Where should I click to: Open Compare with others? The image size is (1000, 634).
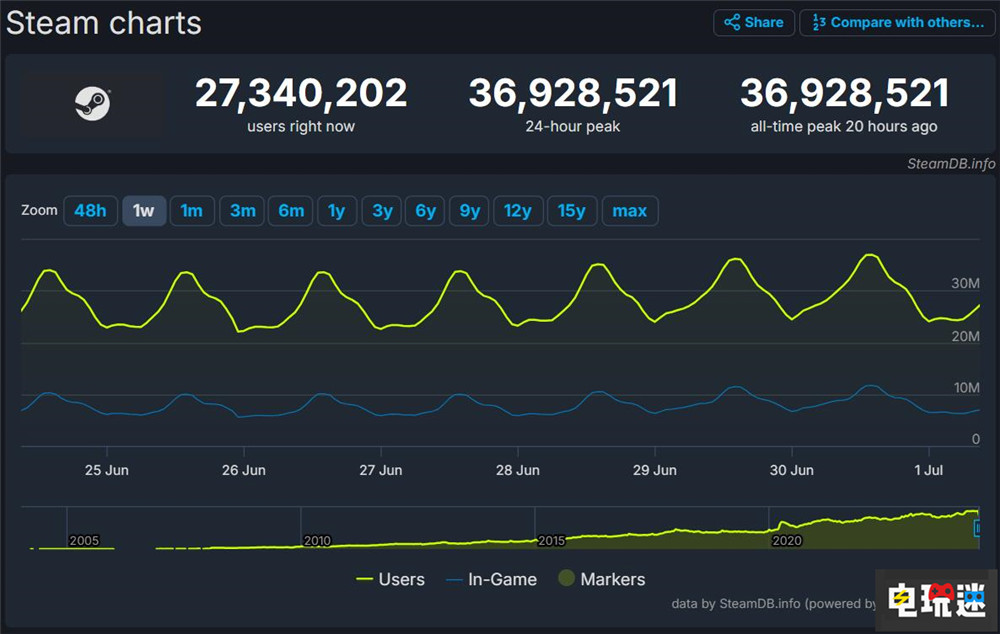896,22
